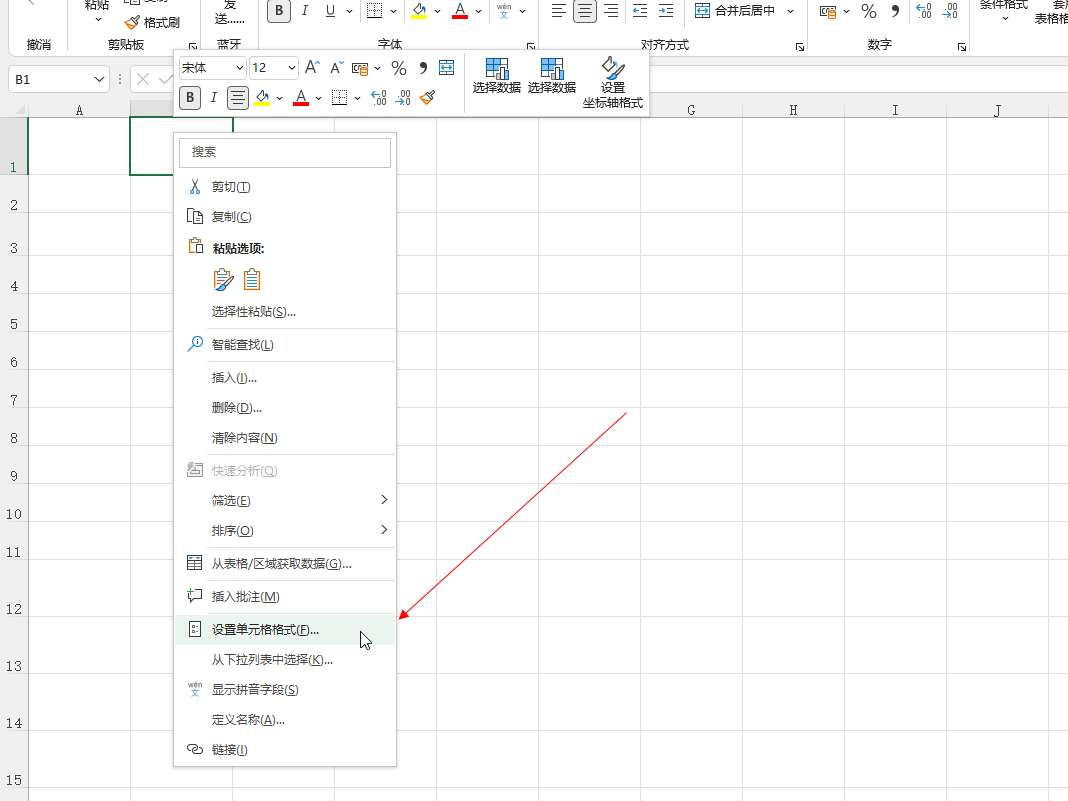
Task: Expand the 筛选(E) submenu
Action: click(285, 500)
